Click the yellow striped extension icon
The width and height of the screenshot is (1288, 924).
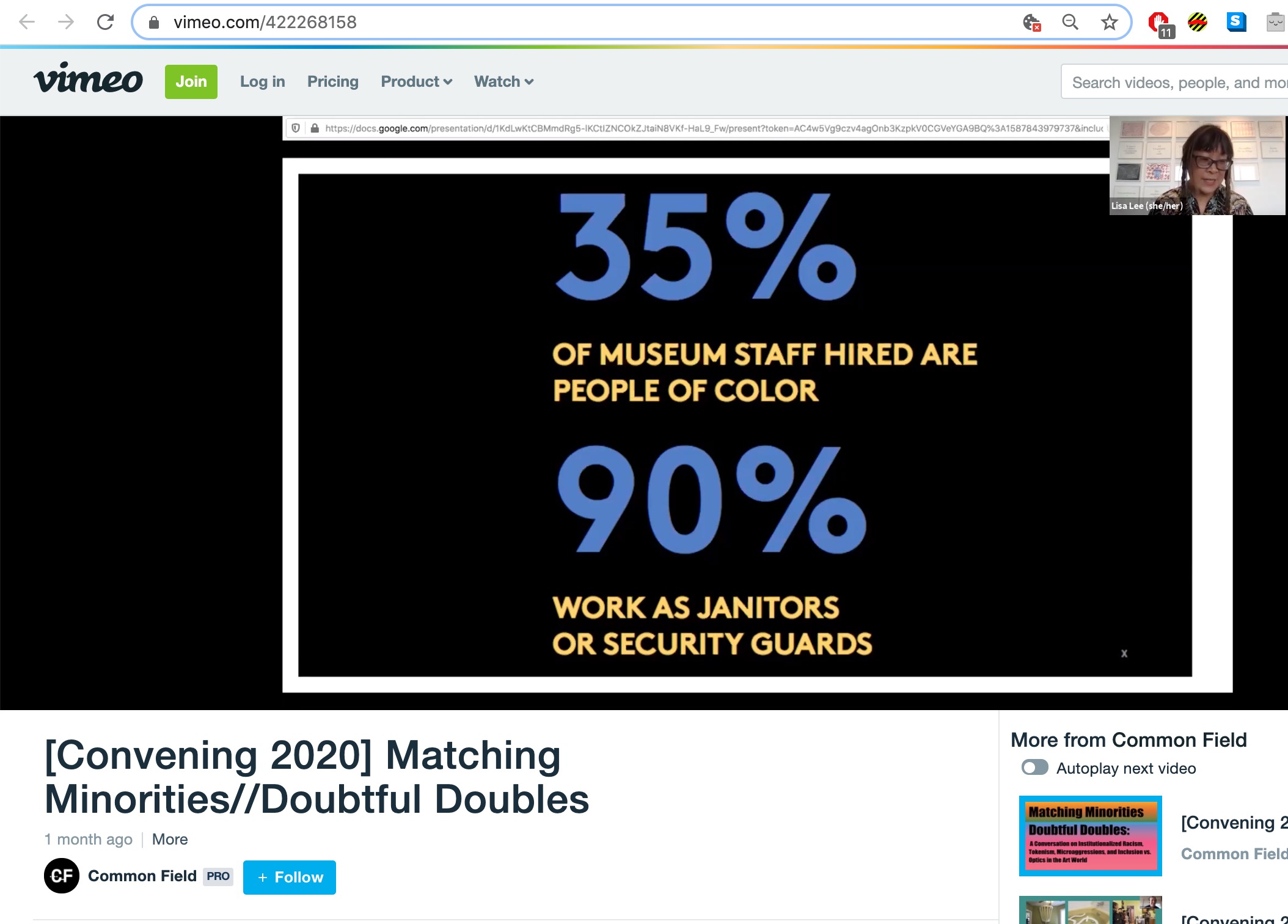[x=1198, y=23]
